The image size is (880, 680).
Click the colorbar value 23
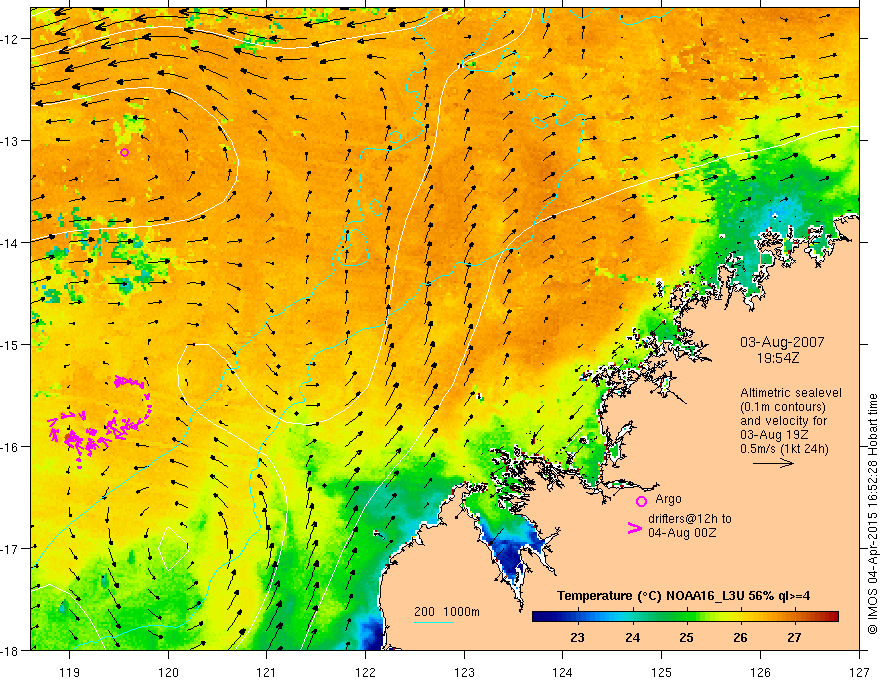tap(577, 638)
